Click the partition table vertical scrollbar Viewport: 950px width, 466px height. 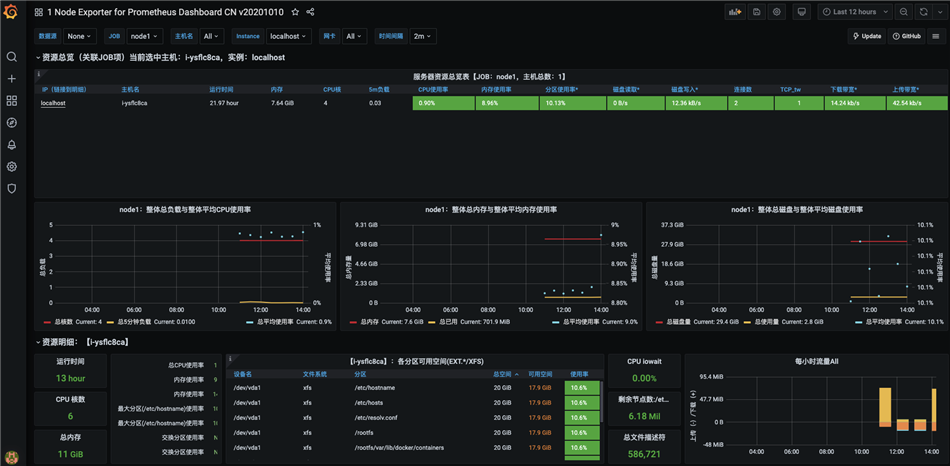pyautogui.click(x=602, y=401)
